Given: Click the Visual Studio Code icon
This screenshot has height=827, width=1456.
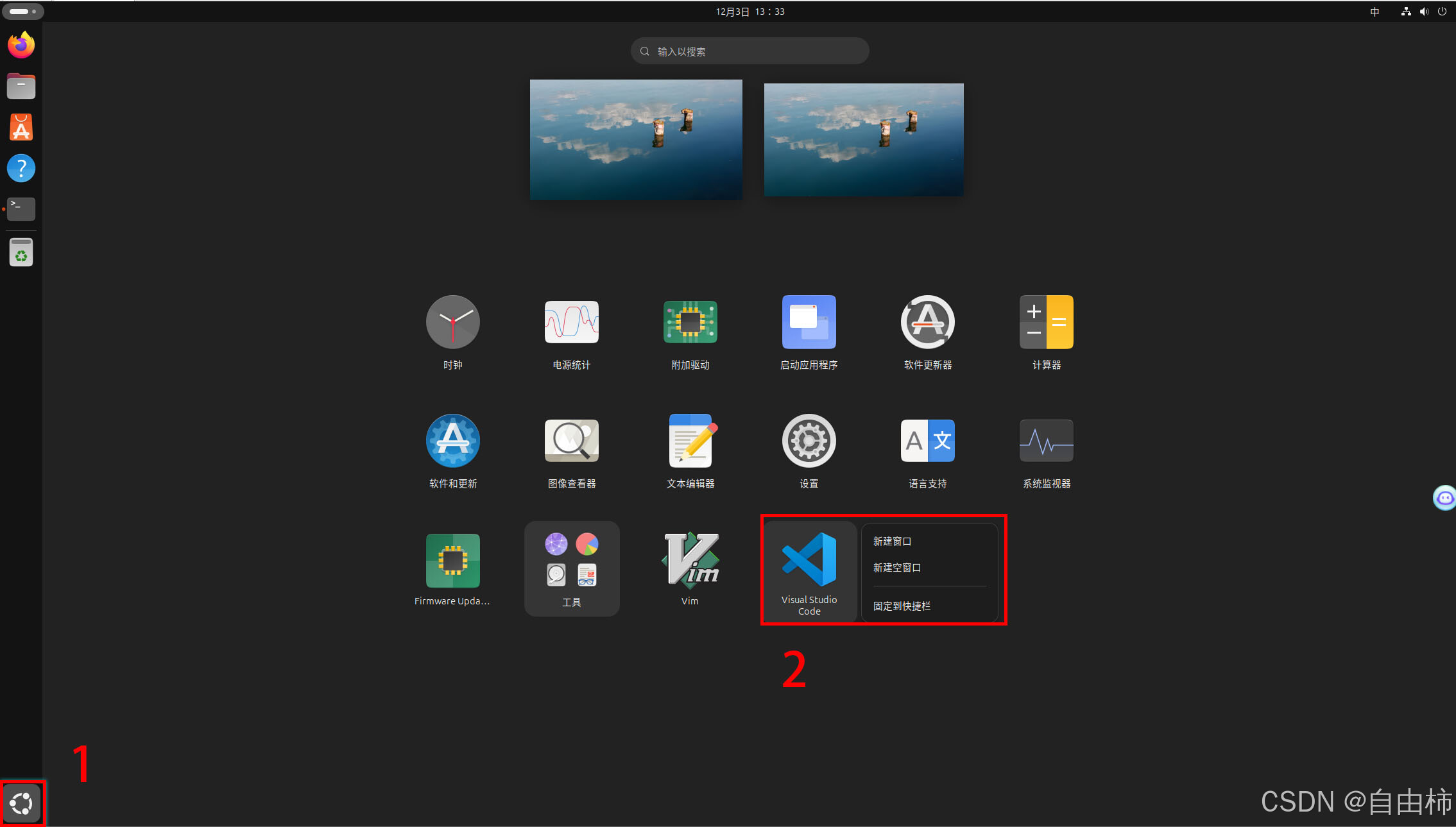Looking at the screenshot, I should [x=809, y=559].
